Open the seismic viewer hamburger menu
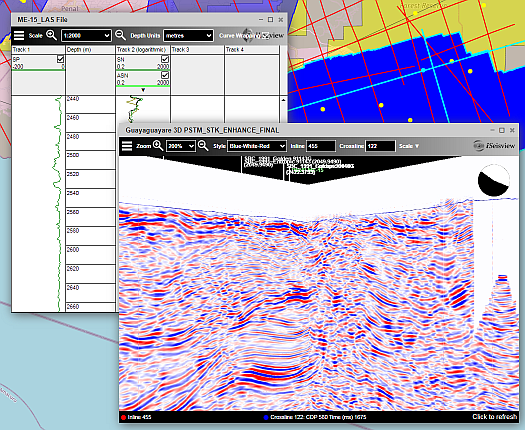525x430 pixels. point(127,146)
